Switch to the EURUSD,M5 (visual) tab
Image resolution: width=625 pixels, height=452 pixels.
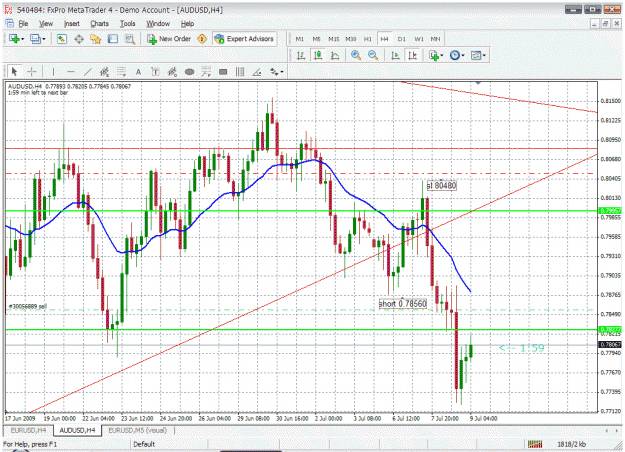click(x=138, y=430)
